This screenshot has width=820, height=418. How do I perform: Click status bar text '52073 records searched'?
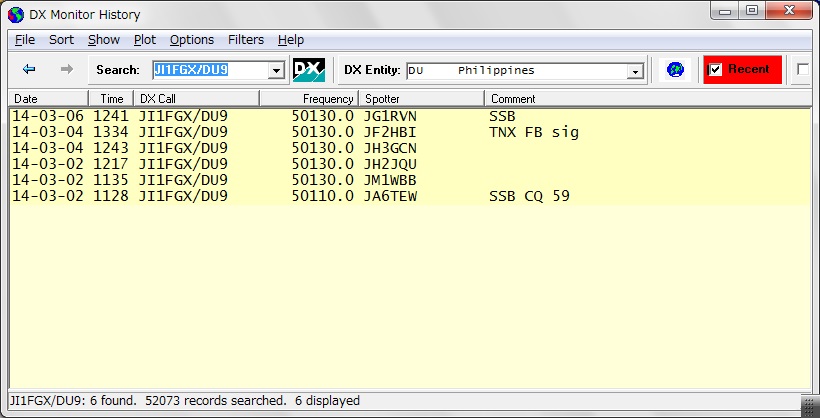[x=215, y=401]
